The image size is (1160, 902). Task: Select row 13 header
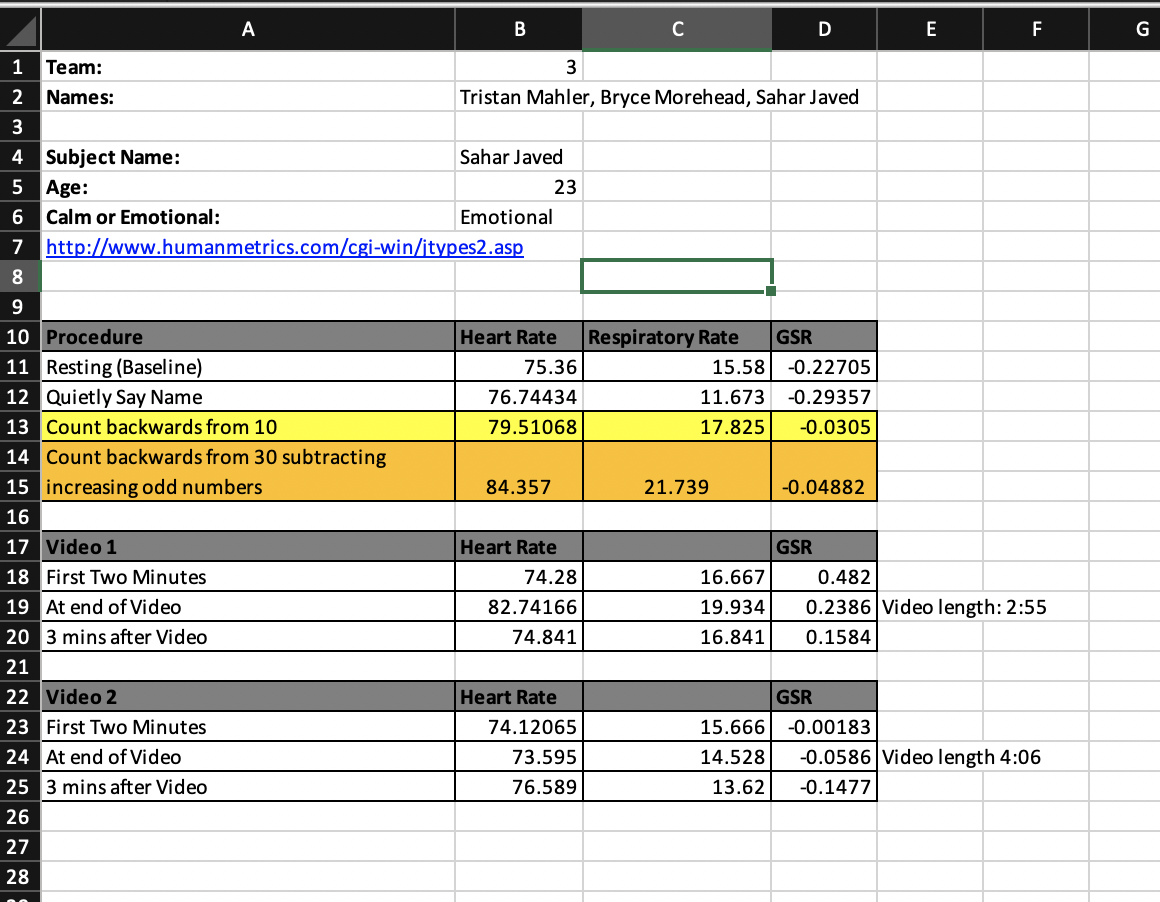point(18,427)
